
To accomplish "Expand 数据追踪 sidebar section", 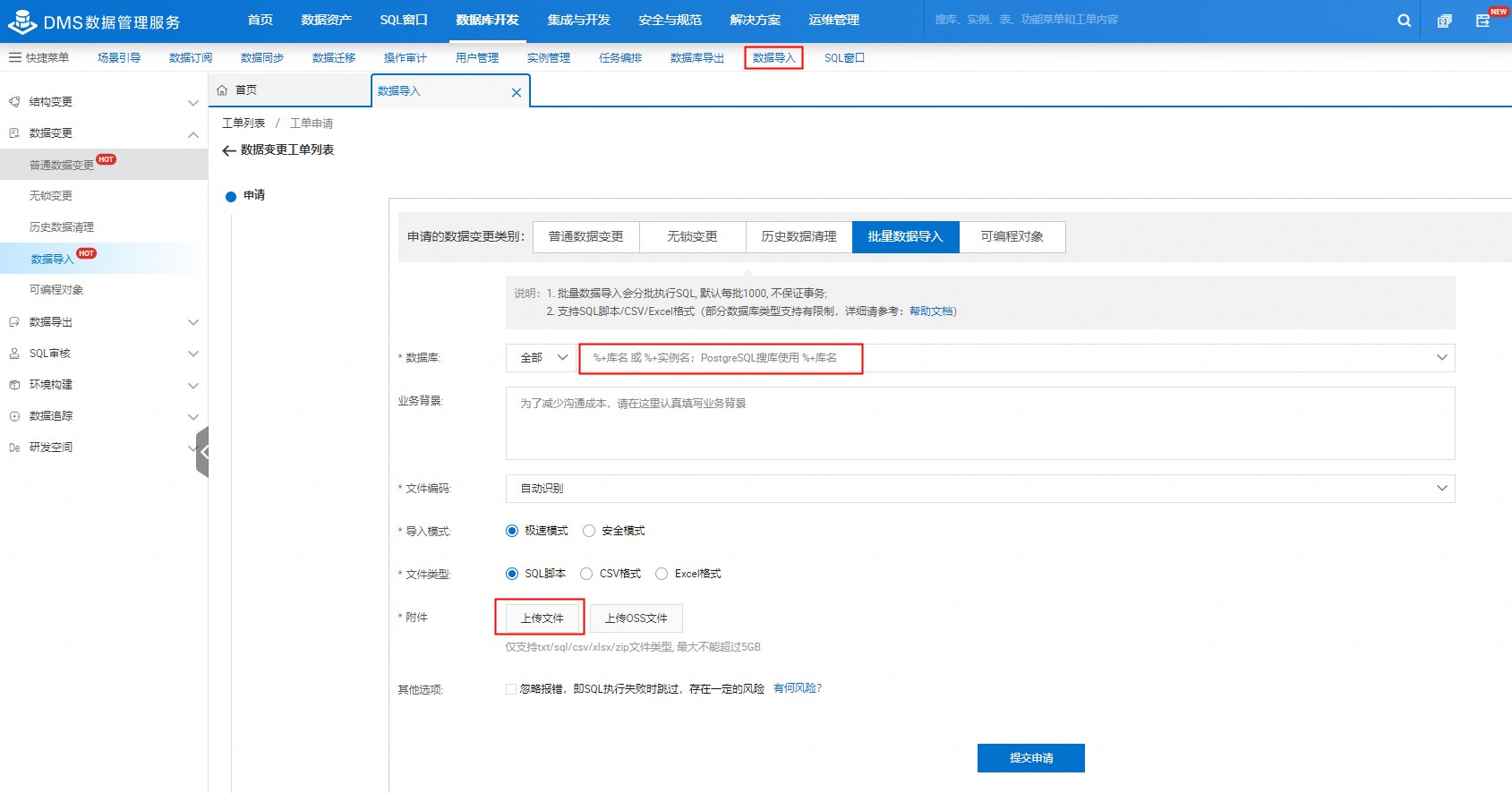I will [192, 417].
